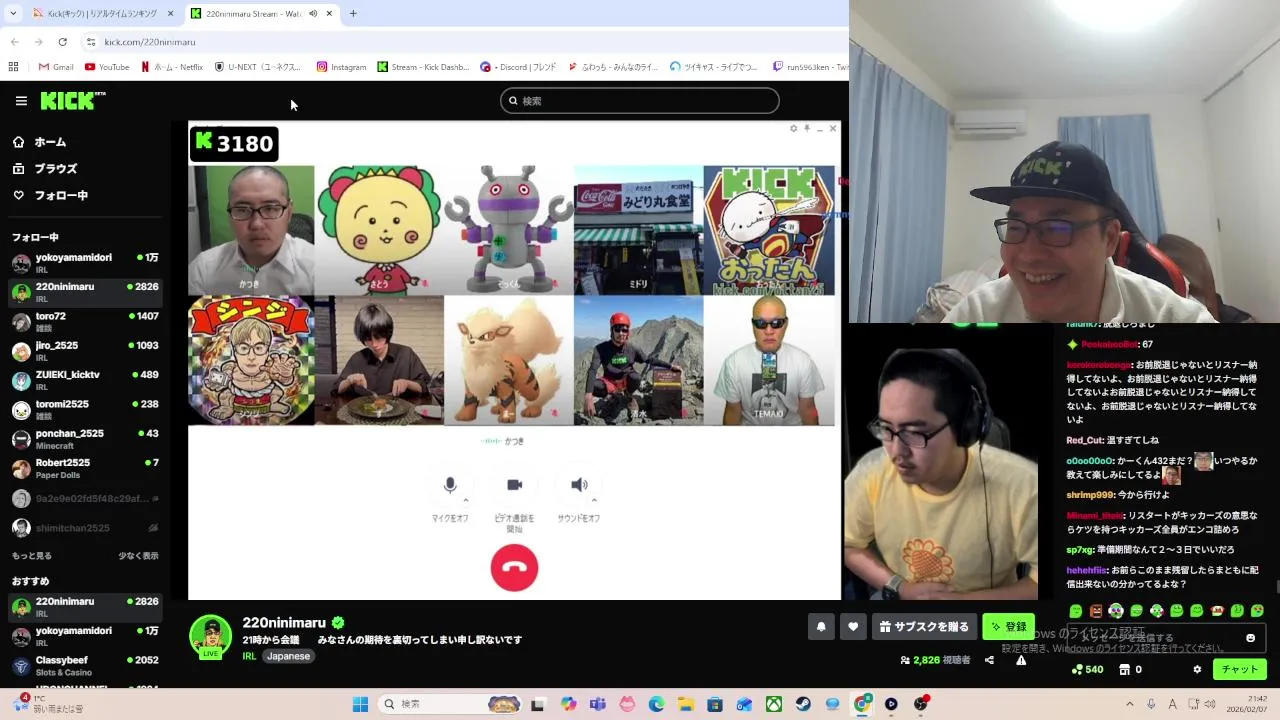The image size is (1280, 720).
Task: Expand the list with もっと見る
Action: 32,556
